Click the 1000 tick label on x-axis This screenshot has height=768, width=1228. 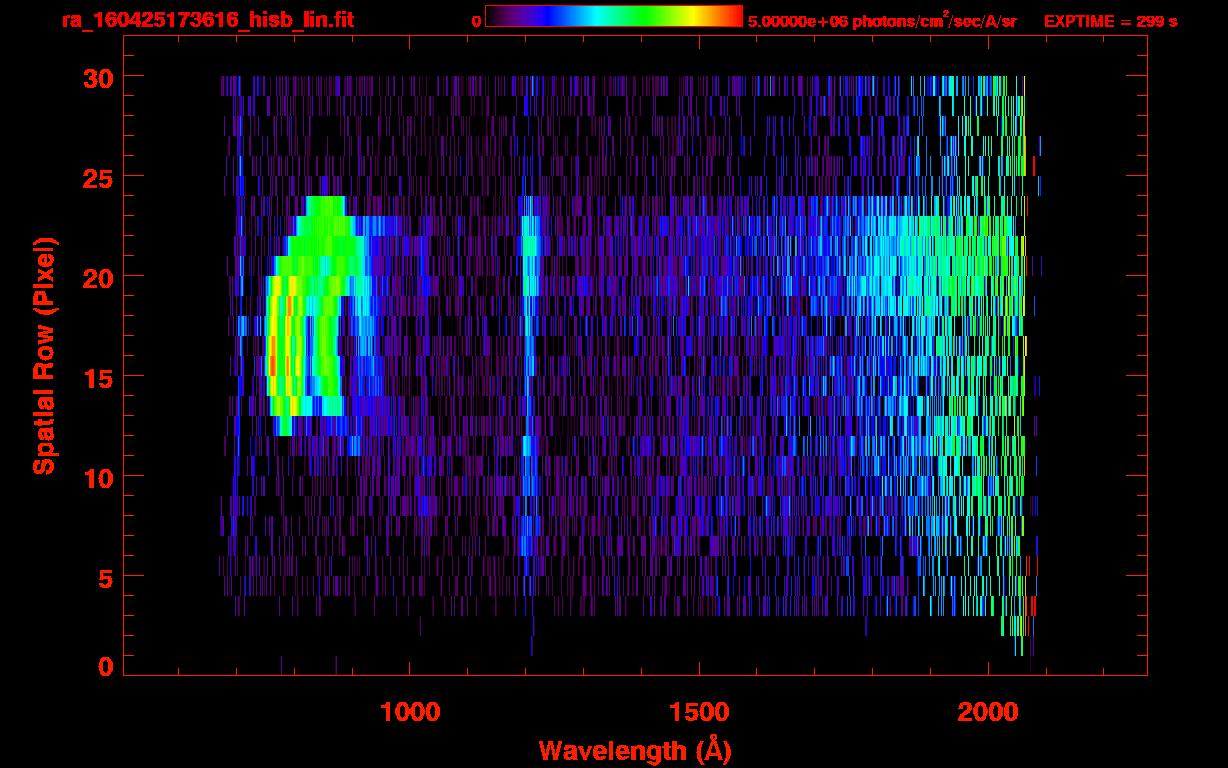click(x=410, y=712)
